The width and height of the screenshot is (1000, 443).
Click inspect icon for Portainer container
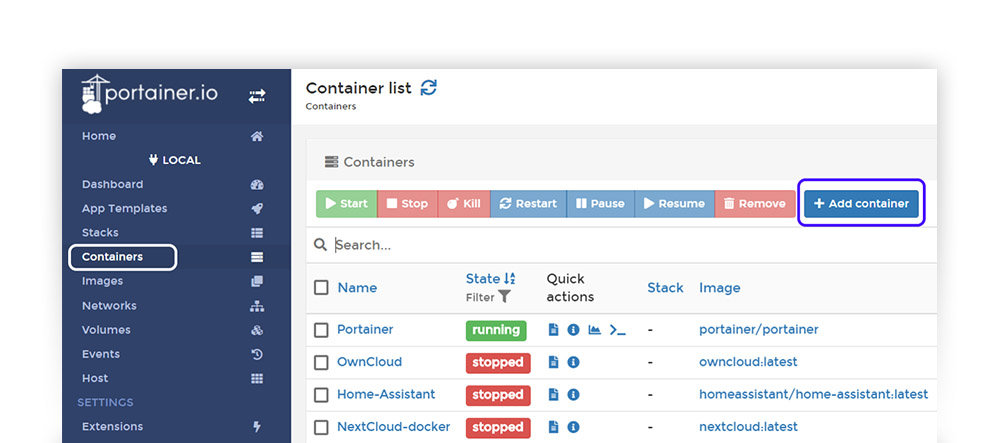(573, 330)
